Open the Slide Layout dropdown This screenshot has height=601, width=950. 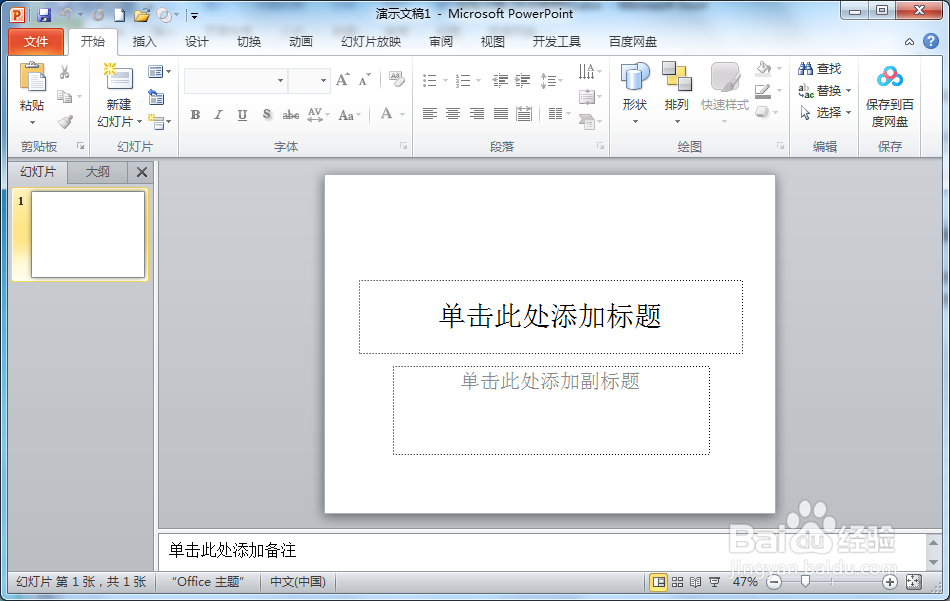[159, 71]
